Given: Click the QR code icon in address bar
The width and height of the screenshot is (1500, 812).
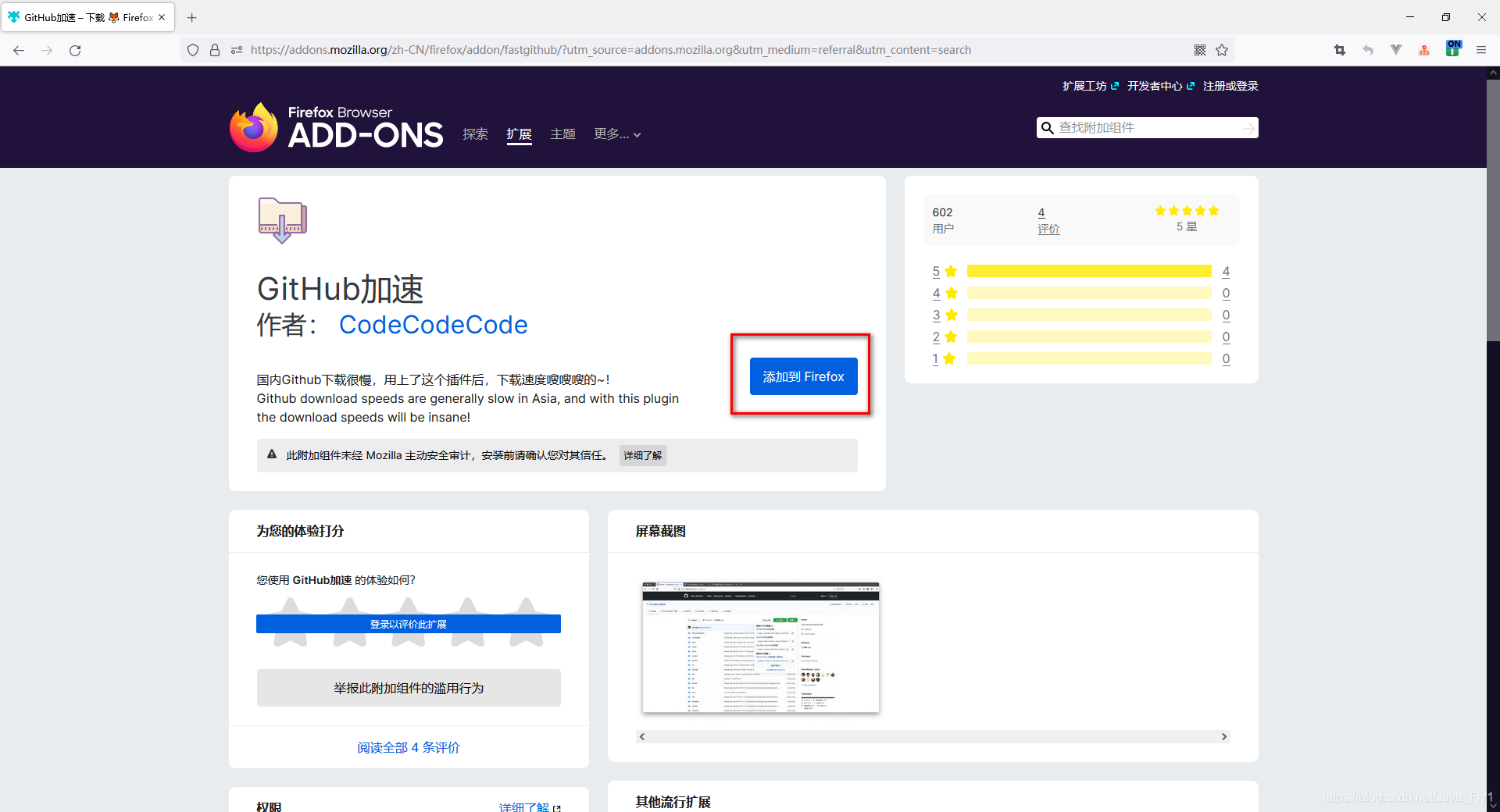Looking at the screenshot, I should [x=1200, y=50].
